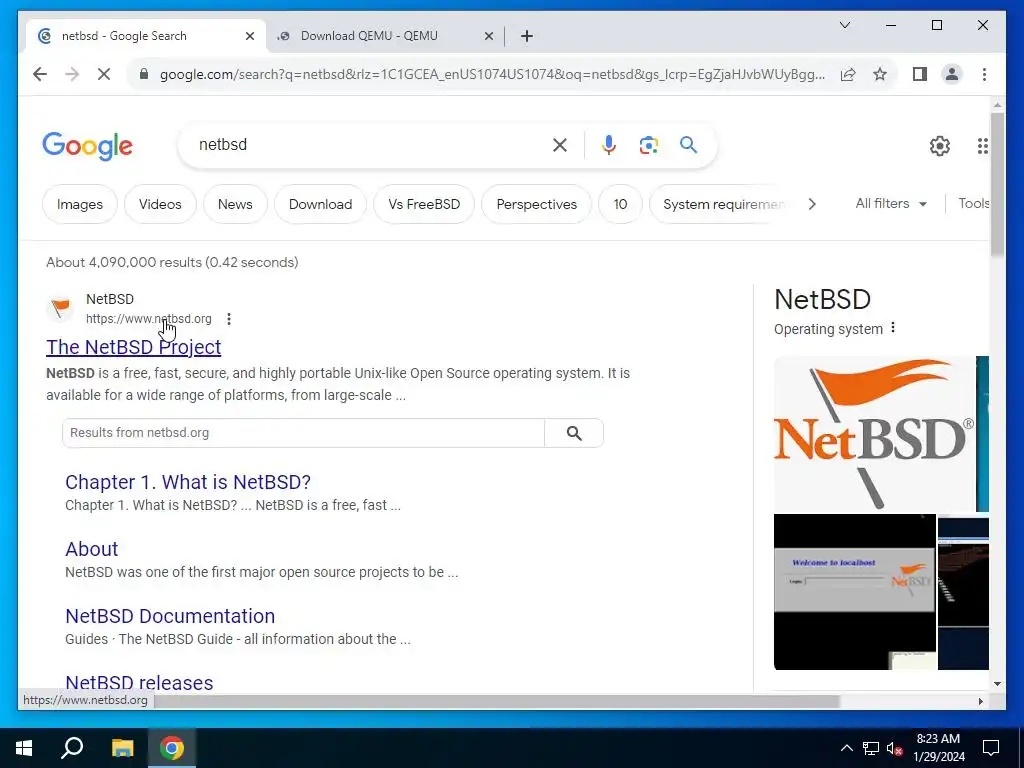The width and height of the screenshot is (1024, 768).
Task: Click the vertical scrollbar down arrow
Action: pos(997,684)
